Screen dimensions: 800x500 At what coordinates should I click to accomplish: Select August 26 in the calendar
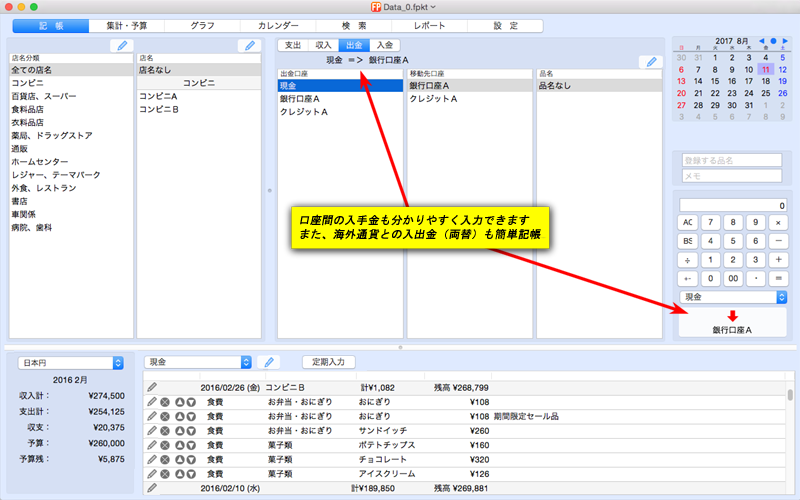tap(782, 93)
